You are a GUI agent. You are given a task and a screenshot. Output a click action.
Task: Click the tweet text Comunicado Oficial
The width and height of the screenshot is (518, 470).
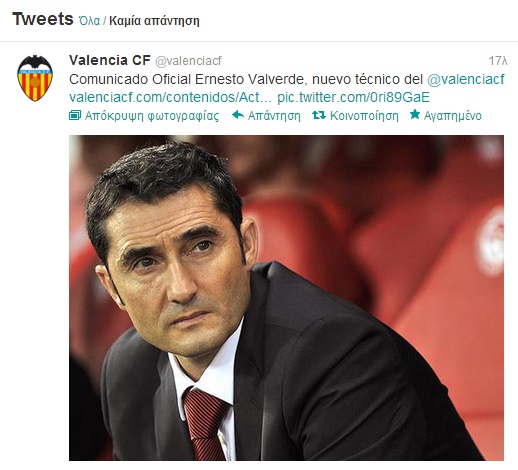(x=109, y=79)
